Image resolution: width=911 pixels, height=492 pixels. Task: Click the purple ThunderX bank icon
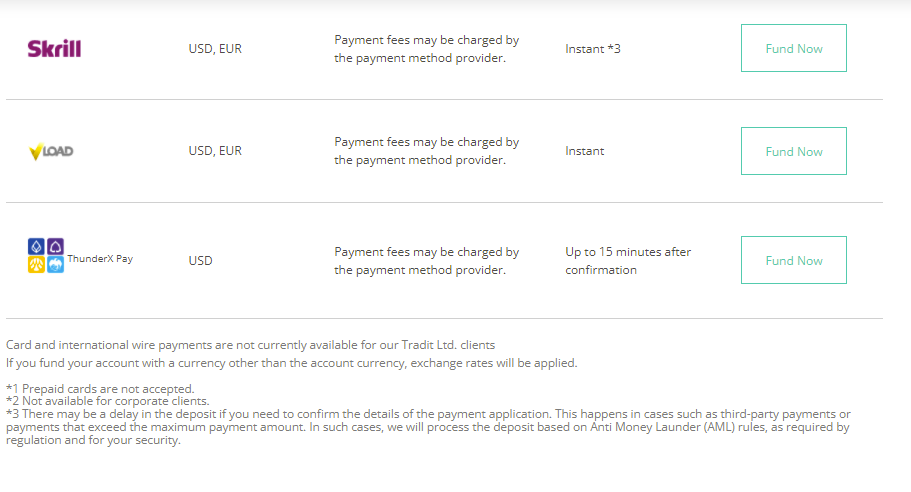coord(56,246)
